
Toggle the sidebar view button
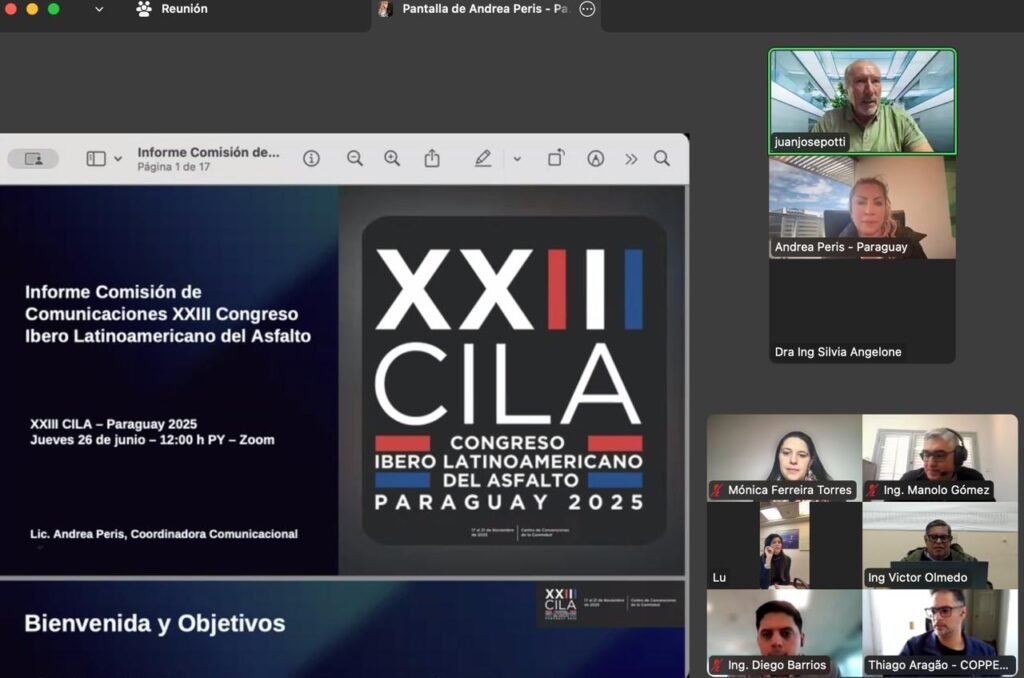pos(96,158)
